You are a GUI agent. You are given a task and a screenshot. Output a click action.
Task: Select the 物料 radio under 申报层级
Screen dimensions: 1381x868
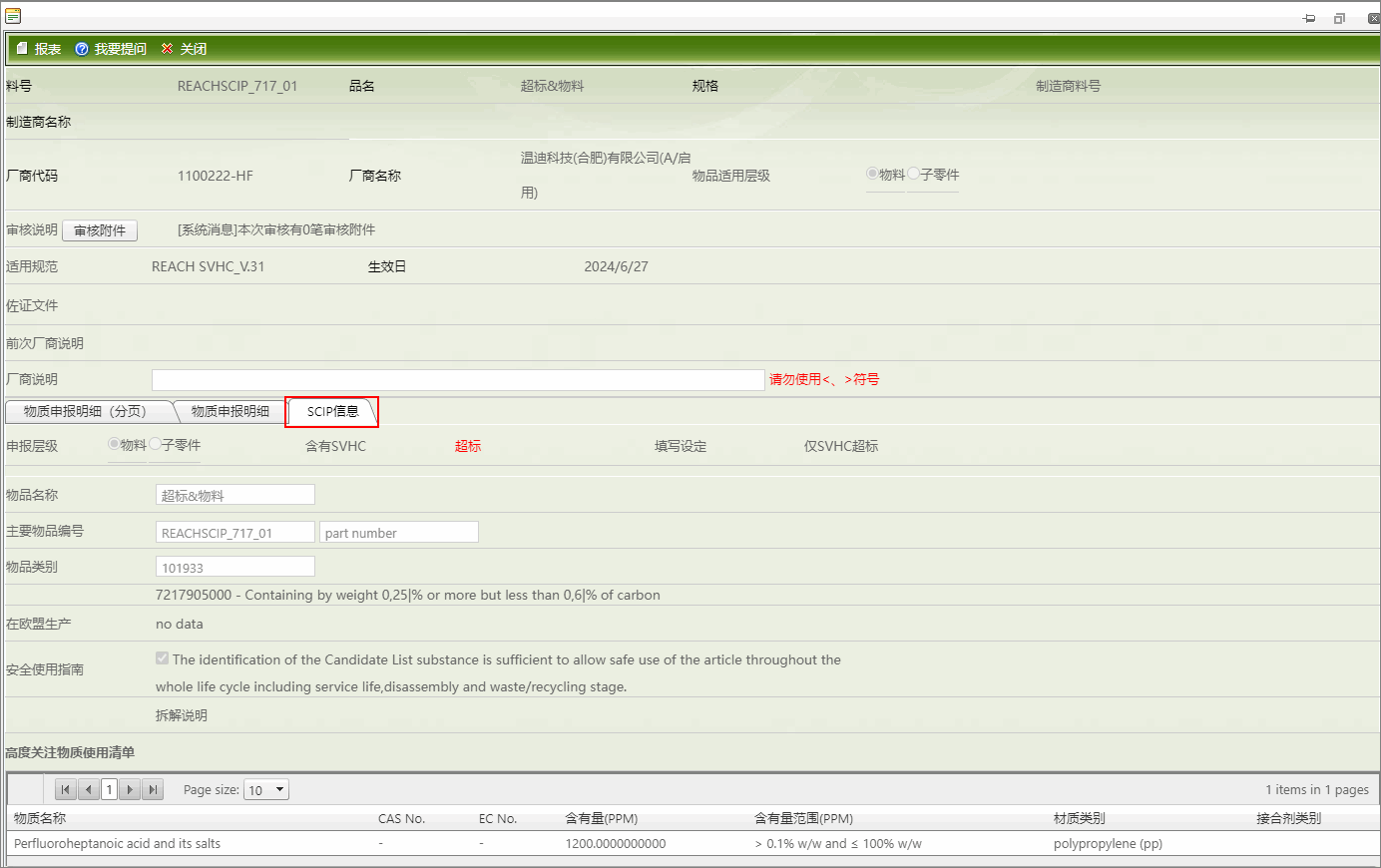114,444
